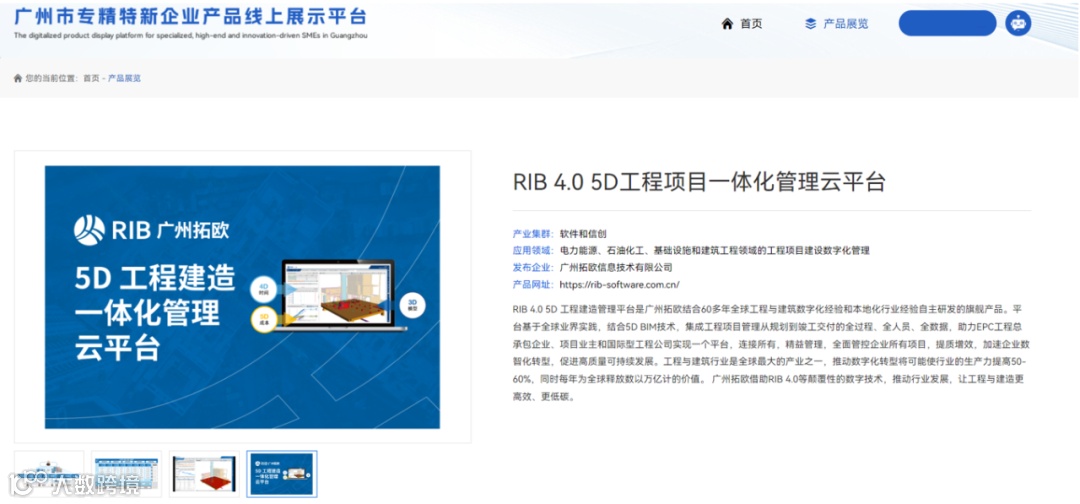1080x504 pixels.
Task: Click the platform title 广州市专精特新企业产品线上展示平台
Action: [x=191, y=16]
